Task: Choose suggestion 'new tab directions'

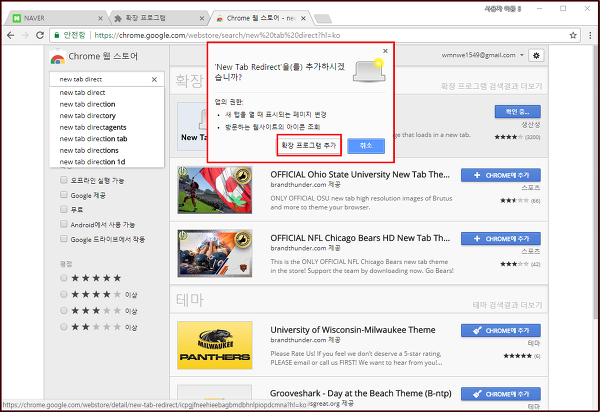Action: [107, 150]
